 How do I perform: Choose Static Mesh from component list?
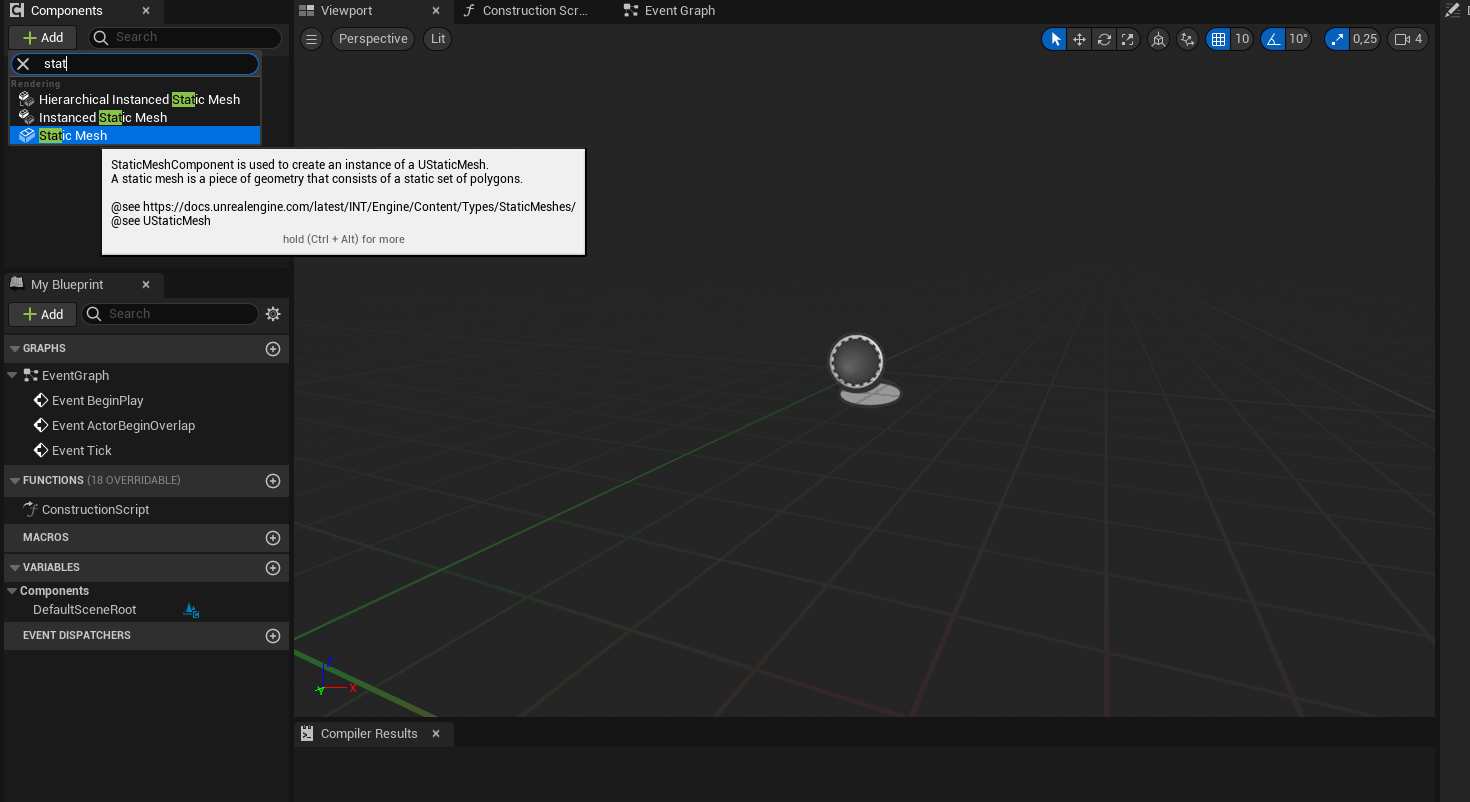[x=73, y=136]
